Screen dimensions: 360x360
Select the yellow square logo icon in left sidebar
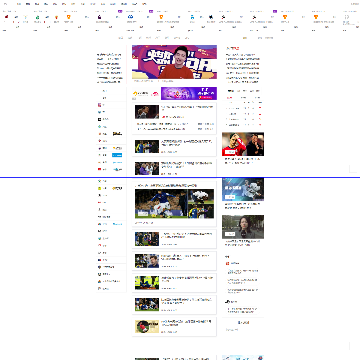pyautogui.click(x=99, y=188)
